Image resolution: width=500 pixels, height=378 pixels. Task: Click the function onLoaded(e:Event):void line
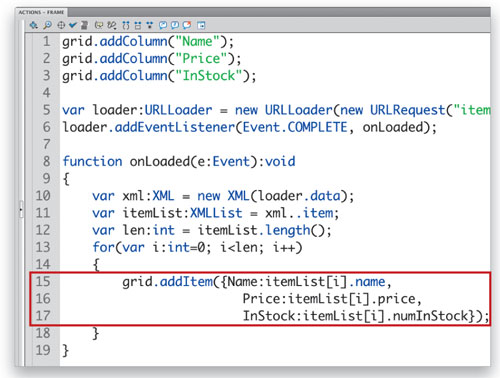click(x=179, y=162)
